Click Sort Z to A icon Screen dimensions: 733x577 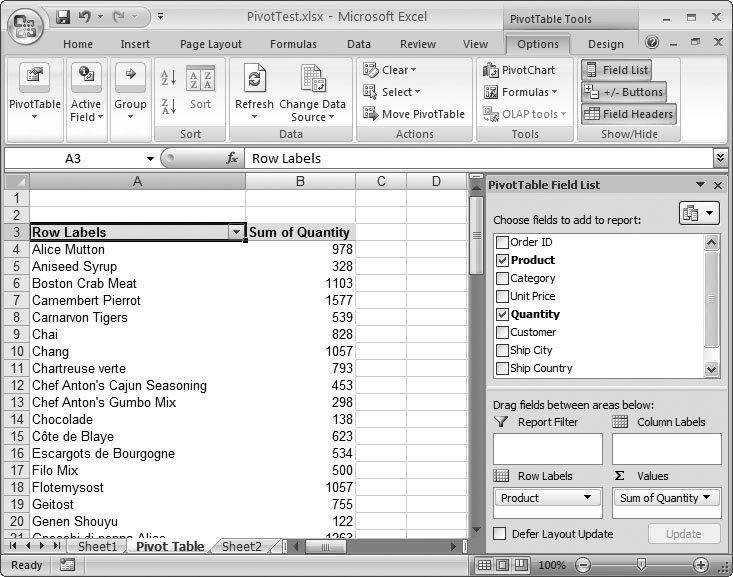point(168,105)
